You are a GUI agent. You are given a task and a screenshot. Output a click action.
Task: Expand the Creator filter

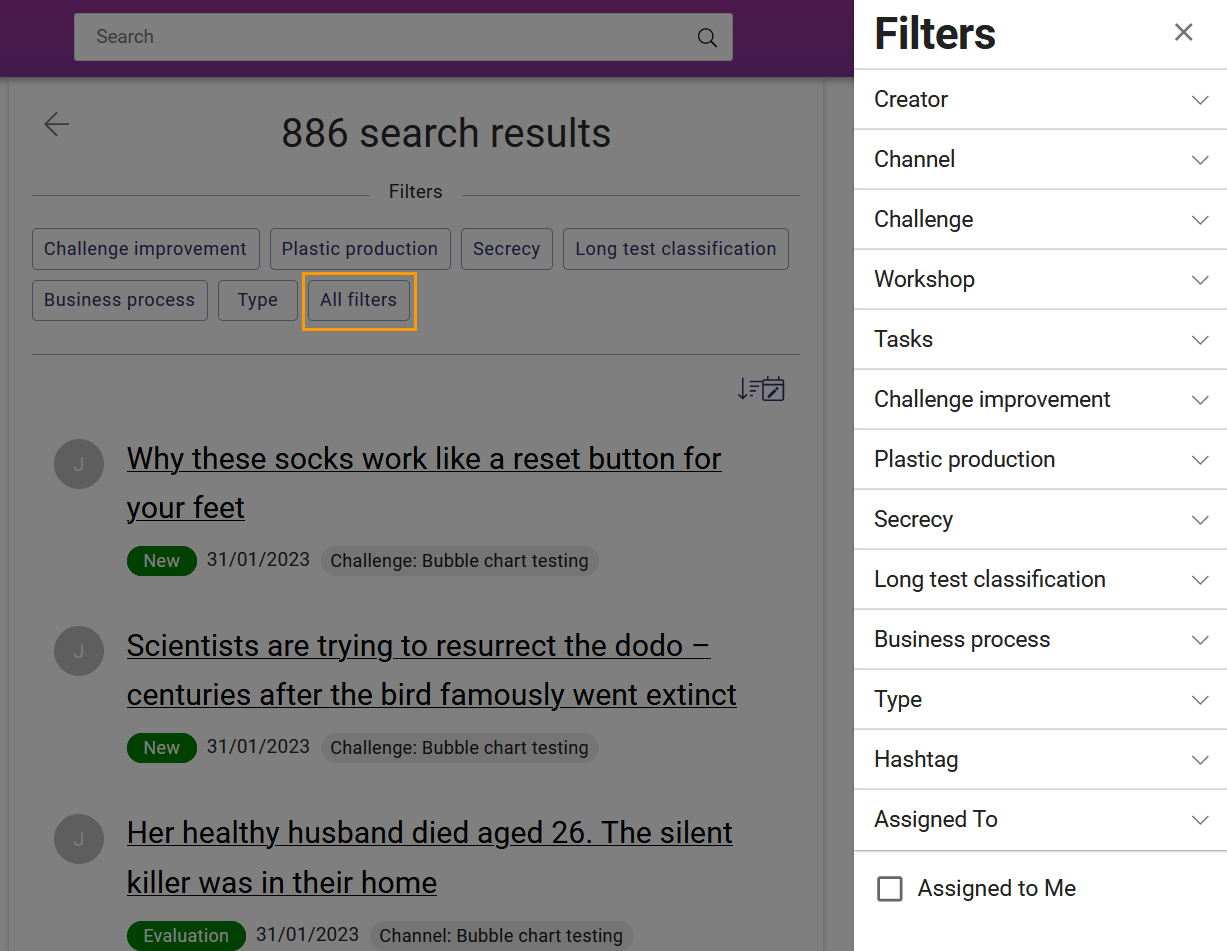(x=1040, y=99)
